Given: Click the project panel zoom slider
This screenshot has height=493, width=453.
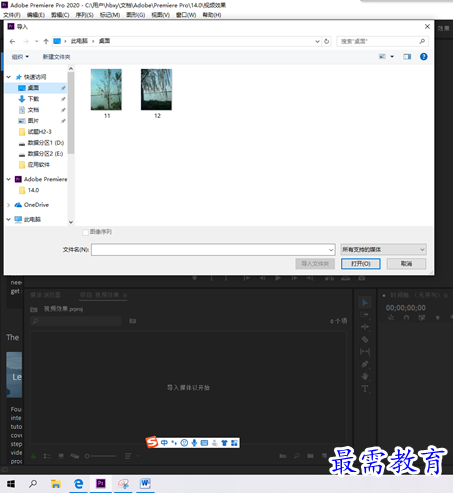Looking at the screenshot, I should click(x=100, y=456).
